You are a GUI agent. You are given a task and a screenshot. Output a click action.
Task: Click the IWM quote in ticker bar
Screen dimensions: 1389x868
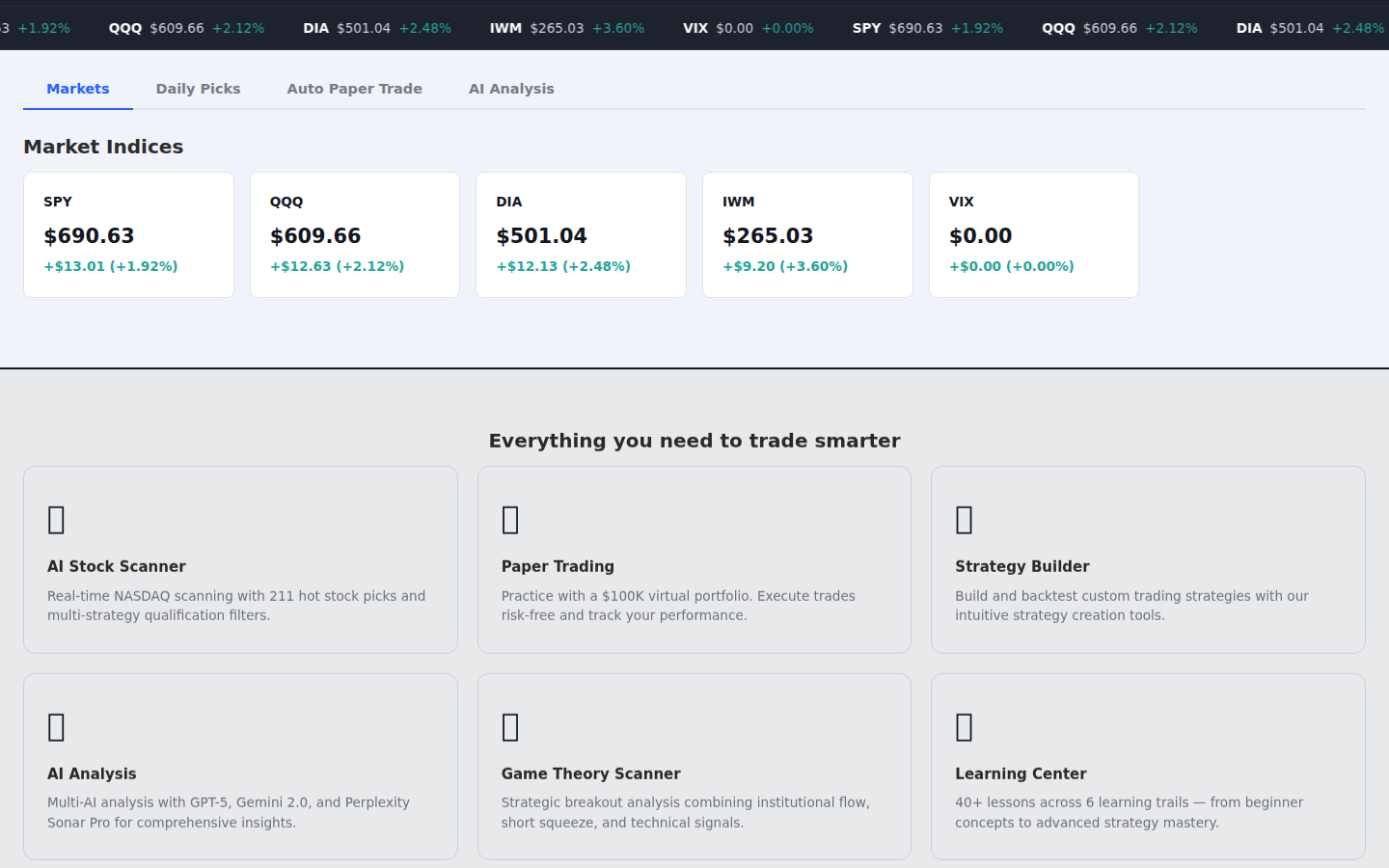(566, 28)
